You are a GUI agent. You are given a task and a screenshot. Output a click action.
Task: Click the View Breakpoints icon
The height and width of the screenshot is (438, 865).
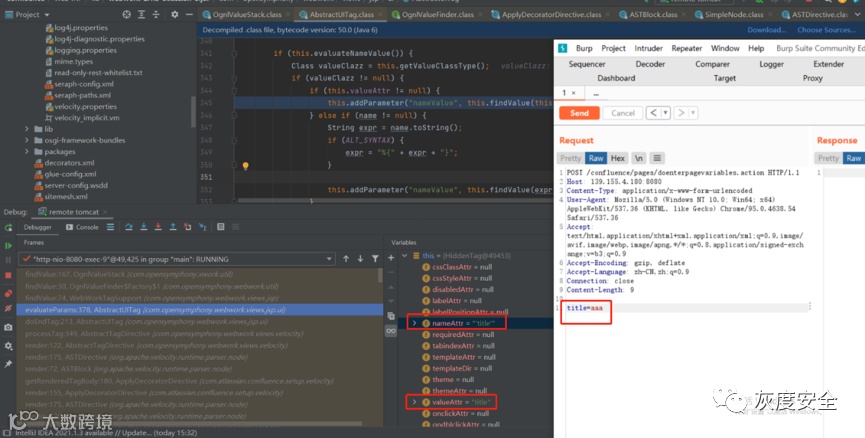pyautogui.click(x=8, y=293)
